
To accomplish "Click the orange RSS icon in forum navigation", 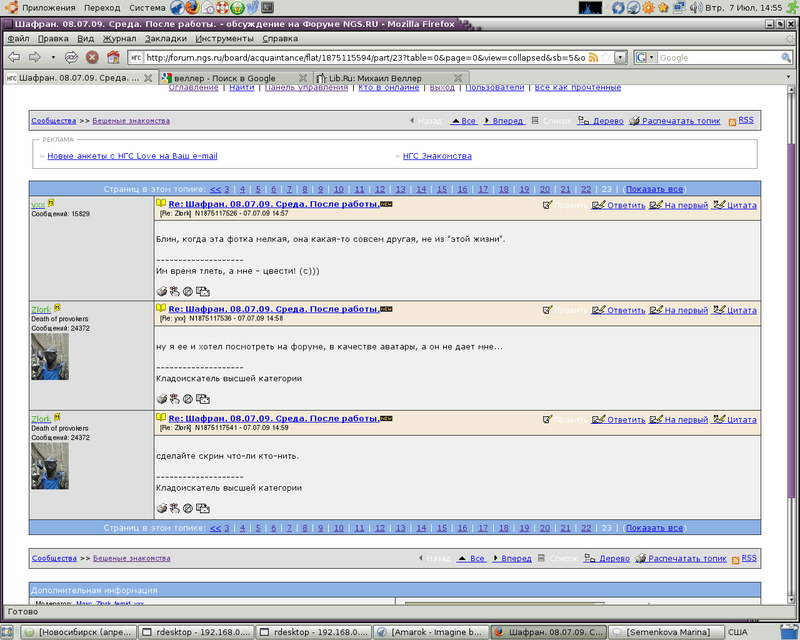I will [733, 121].
